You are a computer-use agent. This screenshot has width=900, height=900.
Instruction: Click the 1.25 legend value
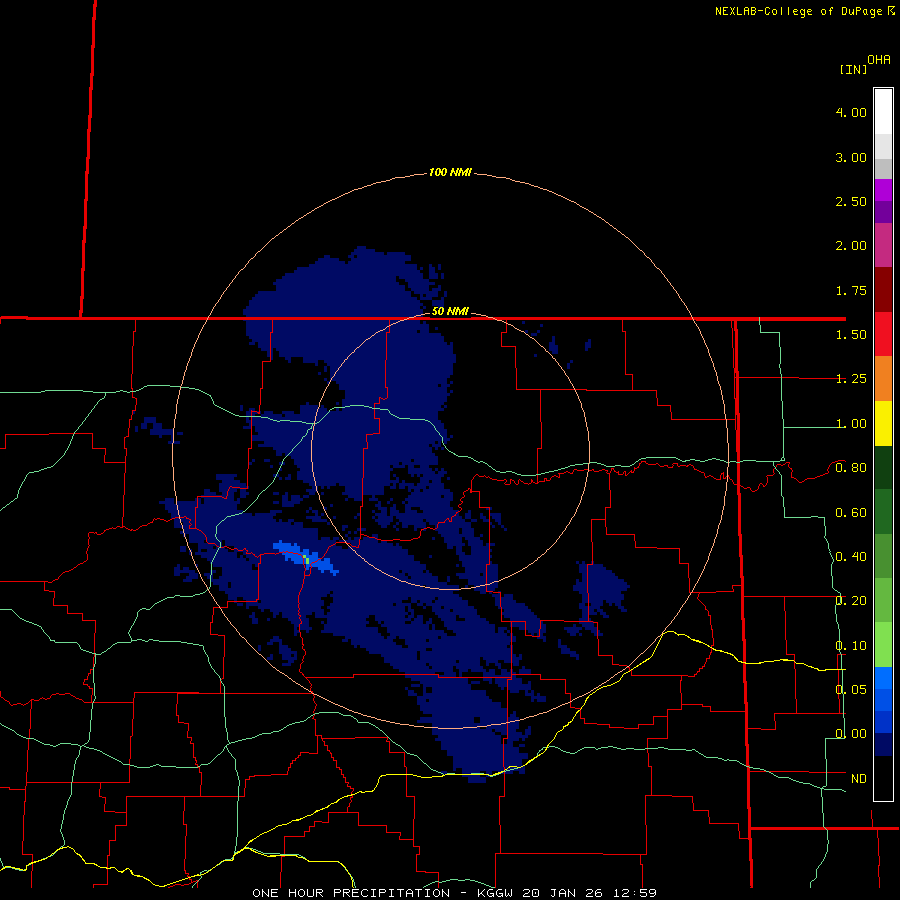point(851,379)
